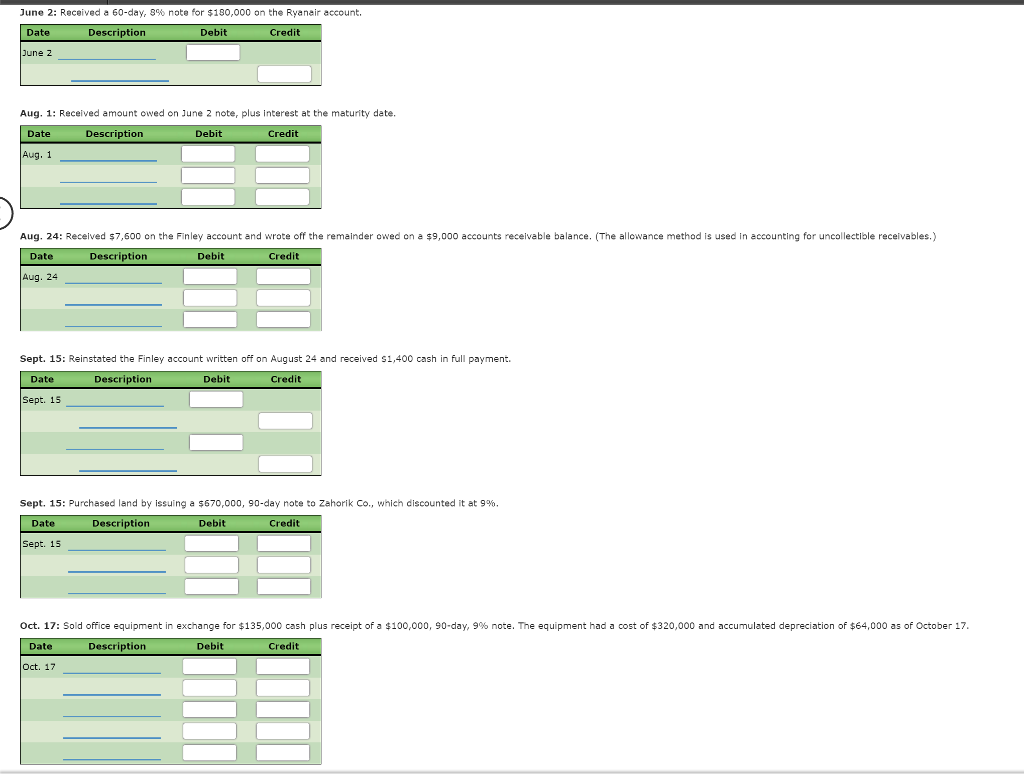Click Aug. 24 first row debit field
This screenshot has width=1024, height=775.
(210, 276)
